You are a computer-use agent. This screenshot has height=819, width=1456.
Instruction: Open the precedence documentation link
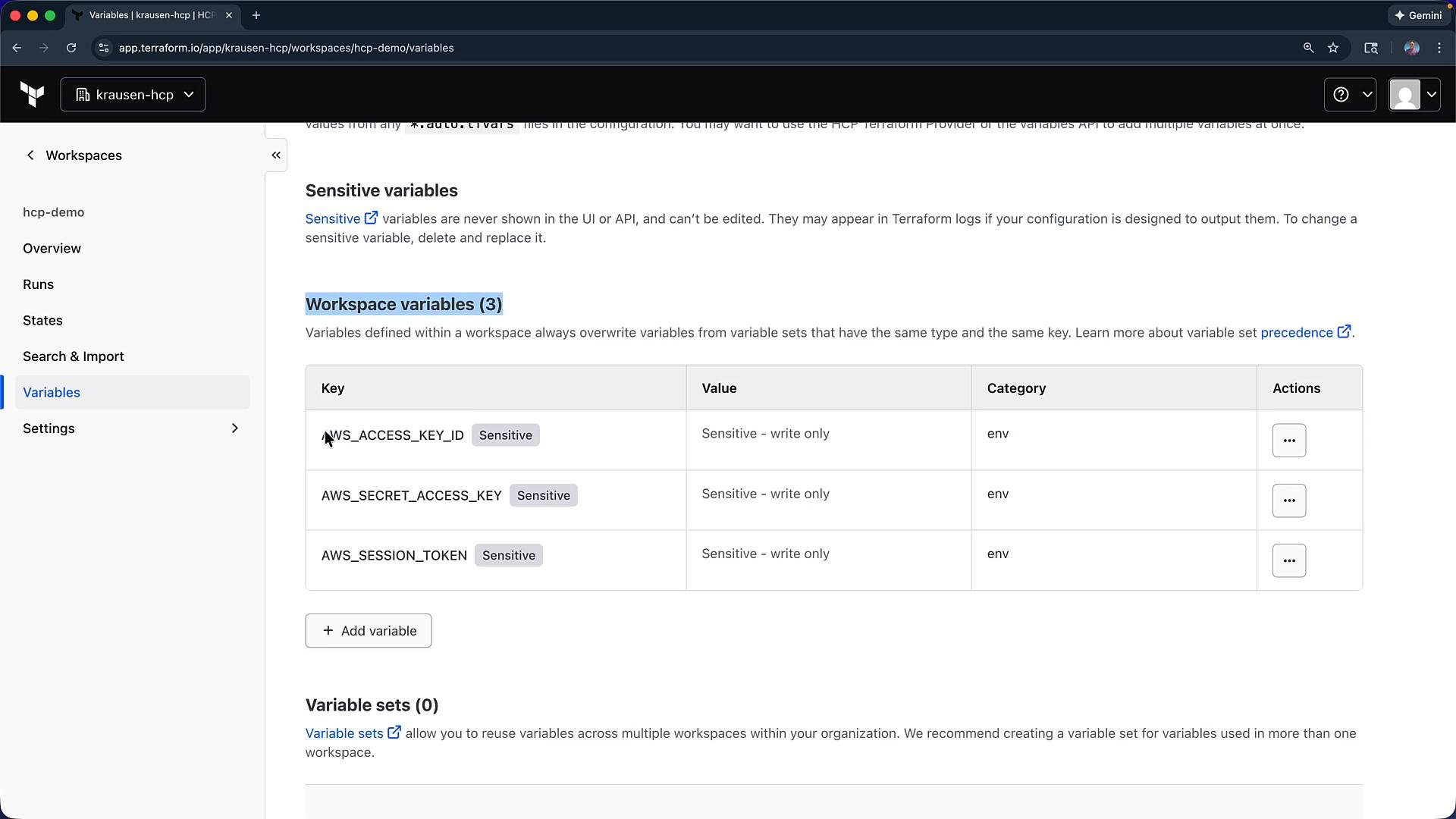point(1305,333)
